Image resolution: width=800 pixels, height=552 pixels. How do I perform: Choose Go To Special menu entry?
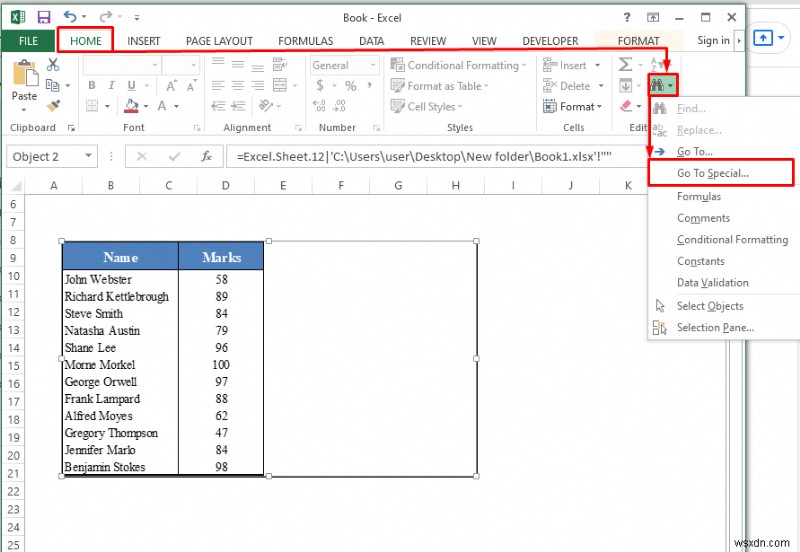721,173
